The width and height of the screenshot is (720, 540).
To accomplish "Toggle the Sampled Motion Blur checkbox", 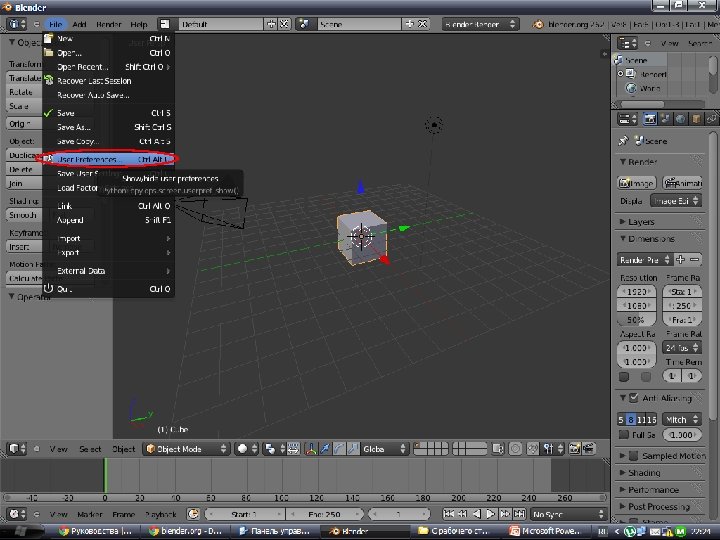I will coord(633,456).
